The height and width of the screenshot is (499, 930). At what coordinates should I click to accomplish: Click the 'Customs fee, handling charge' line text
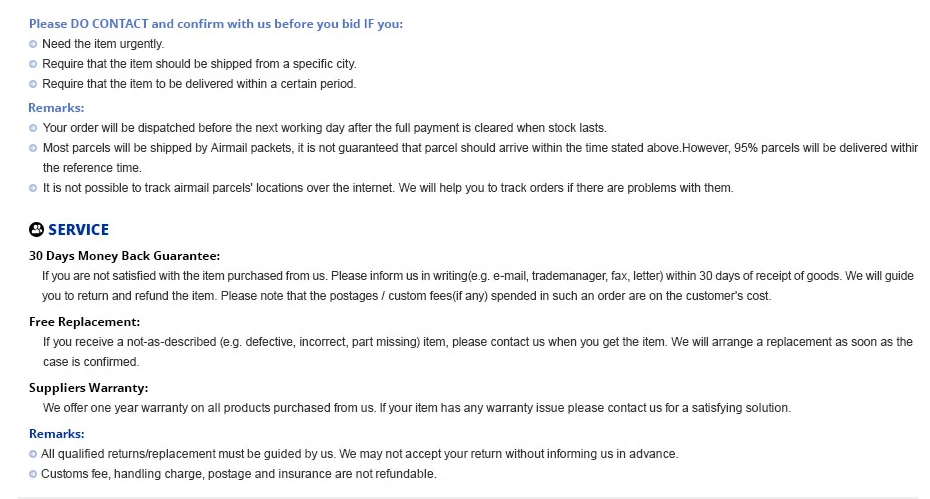238,474
